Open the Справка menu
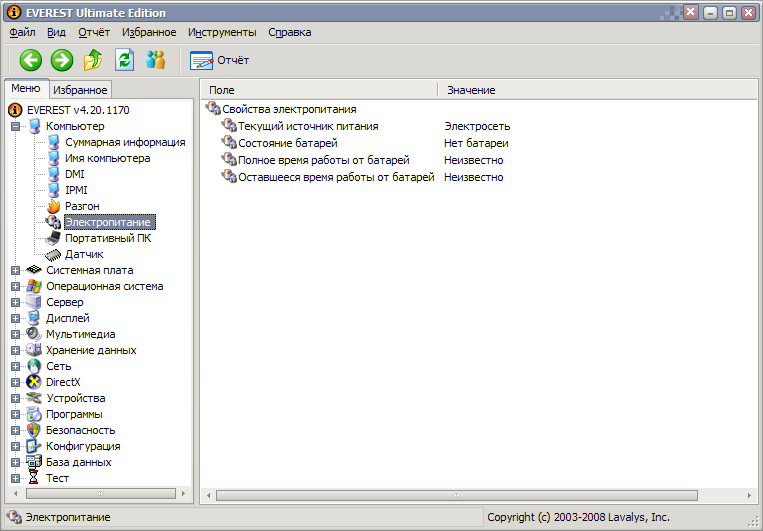This screenshot has width=763, height=531. tap(290, 32)
